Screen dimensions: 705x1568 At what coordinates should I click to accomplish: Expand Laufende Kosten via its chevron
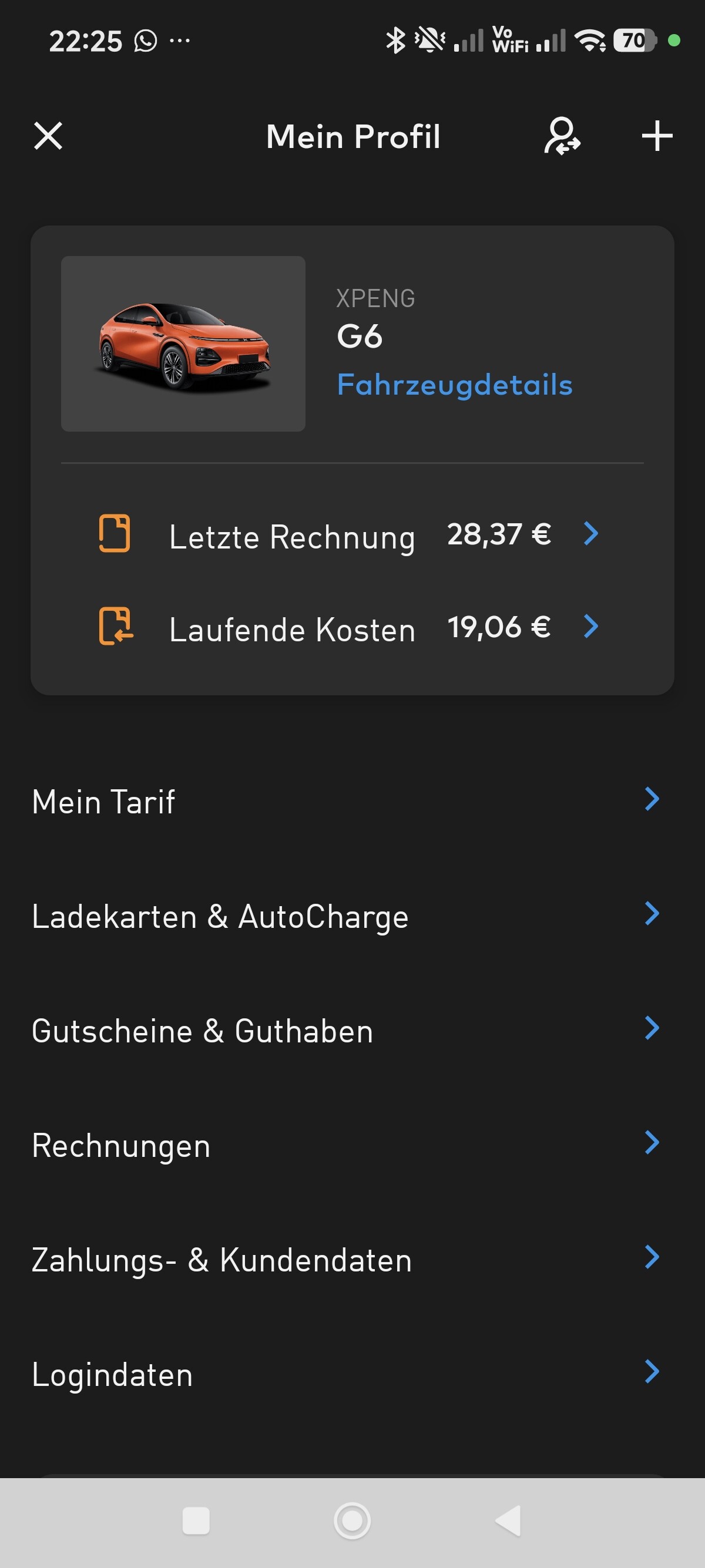(x=591, y=627)
